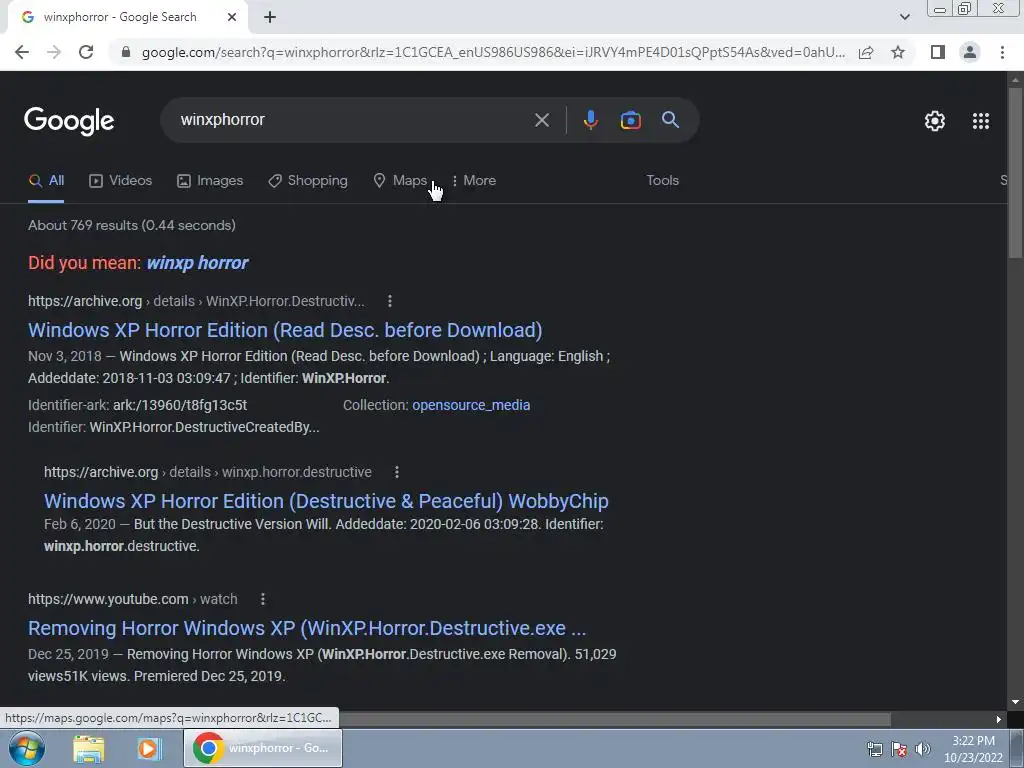Clear the search box text
This screenshot has width=1024, height=768.
tap(541, 120)
